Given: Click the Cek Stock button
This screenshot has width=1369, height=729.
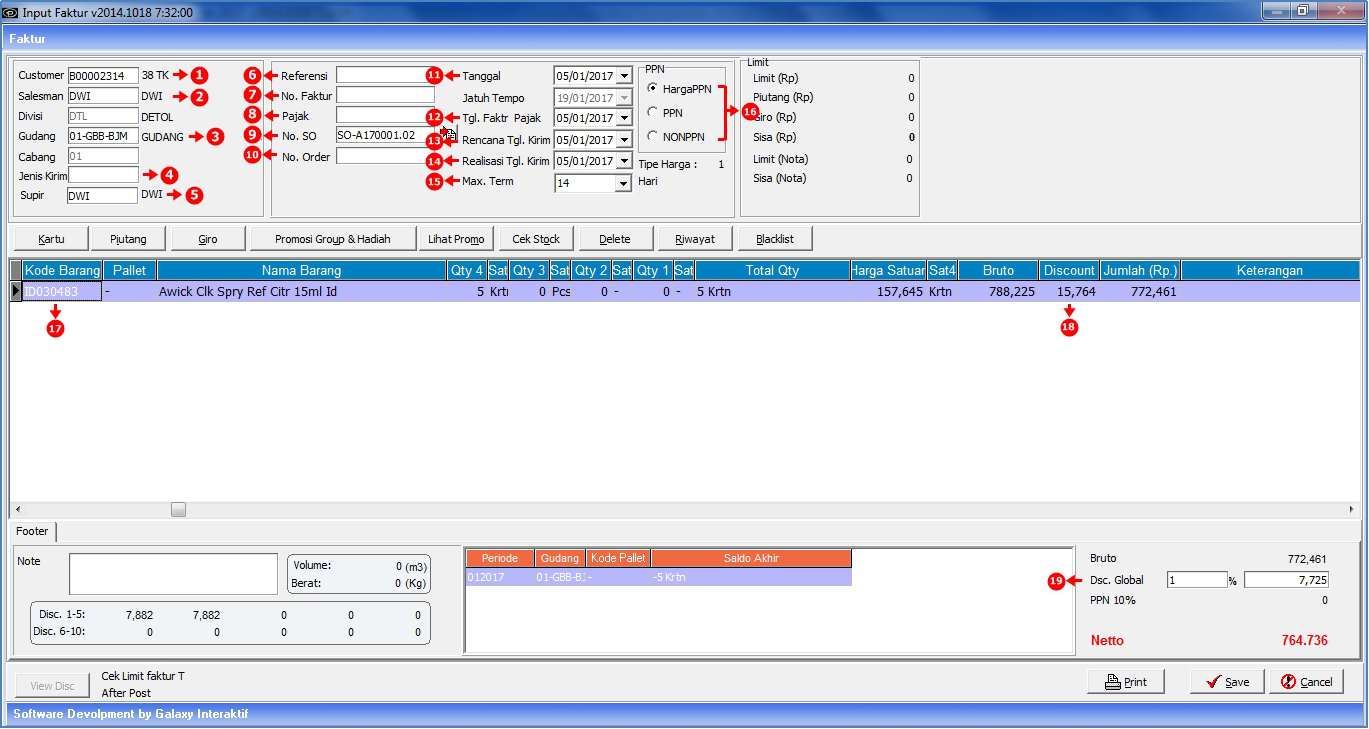Looking at the screenshot, I should point(536,239).
